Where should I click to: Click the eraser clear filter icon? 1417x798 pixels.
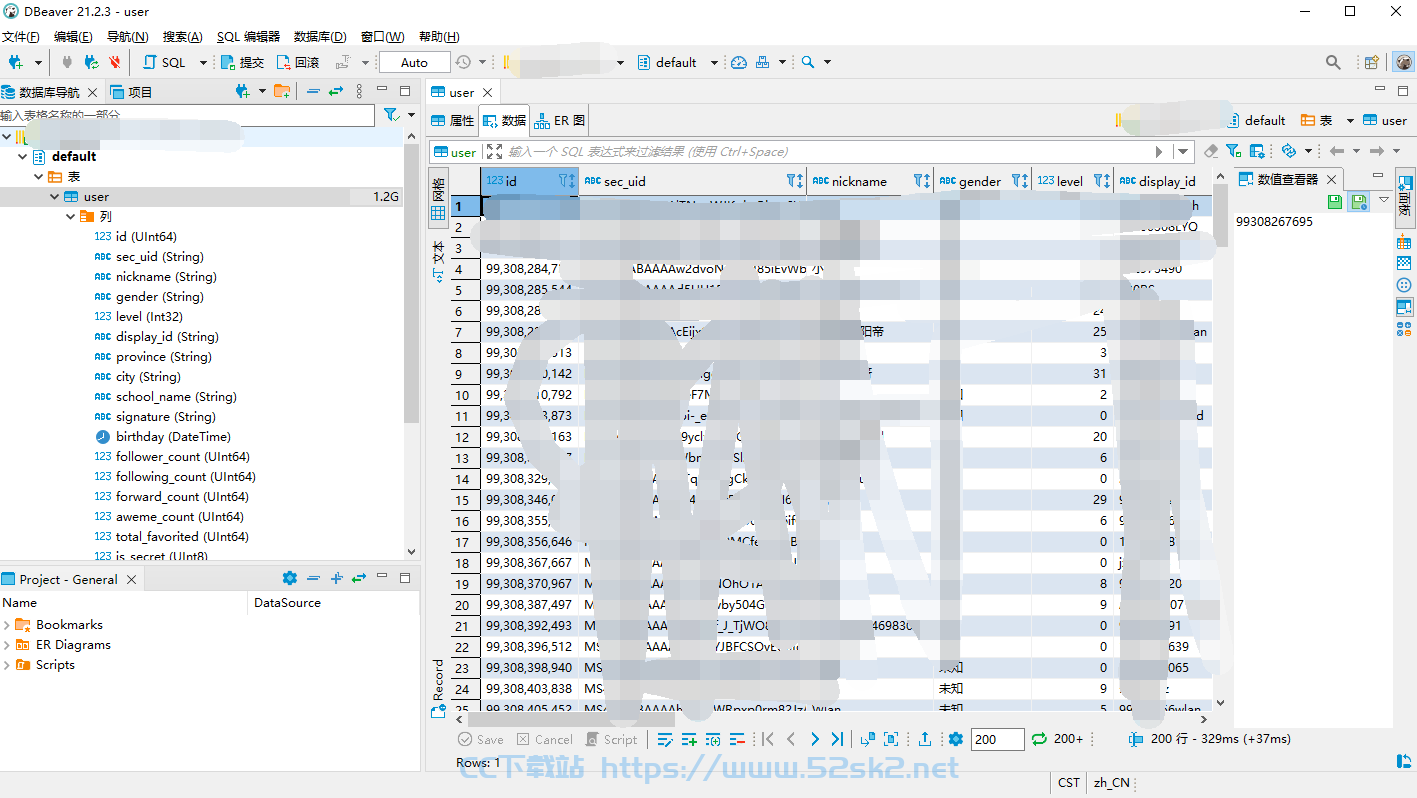click(x=1211, y=151)
